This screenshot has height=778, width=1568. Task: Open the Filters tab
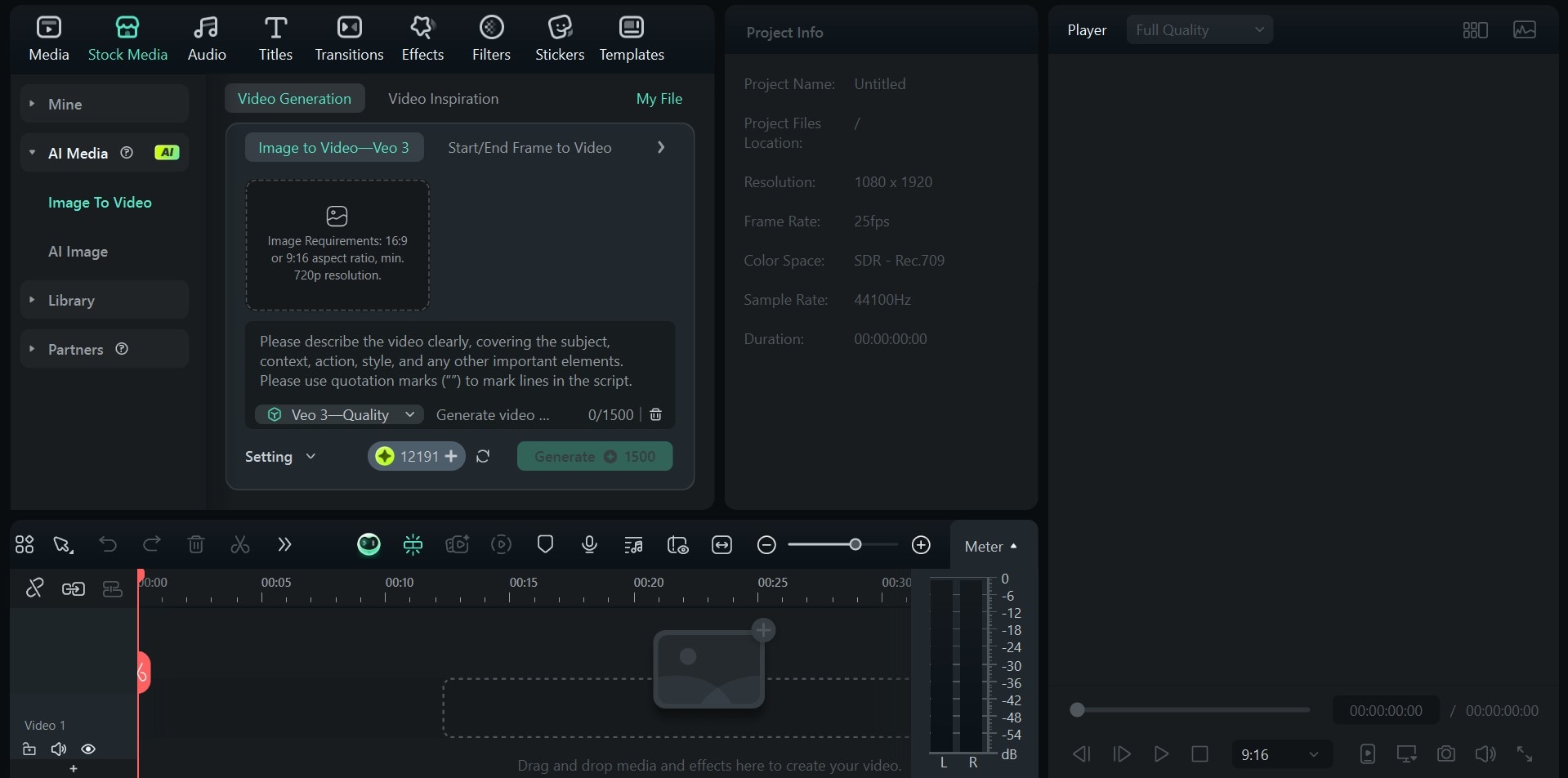pyautogui.click(x=491, y=38)
